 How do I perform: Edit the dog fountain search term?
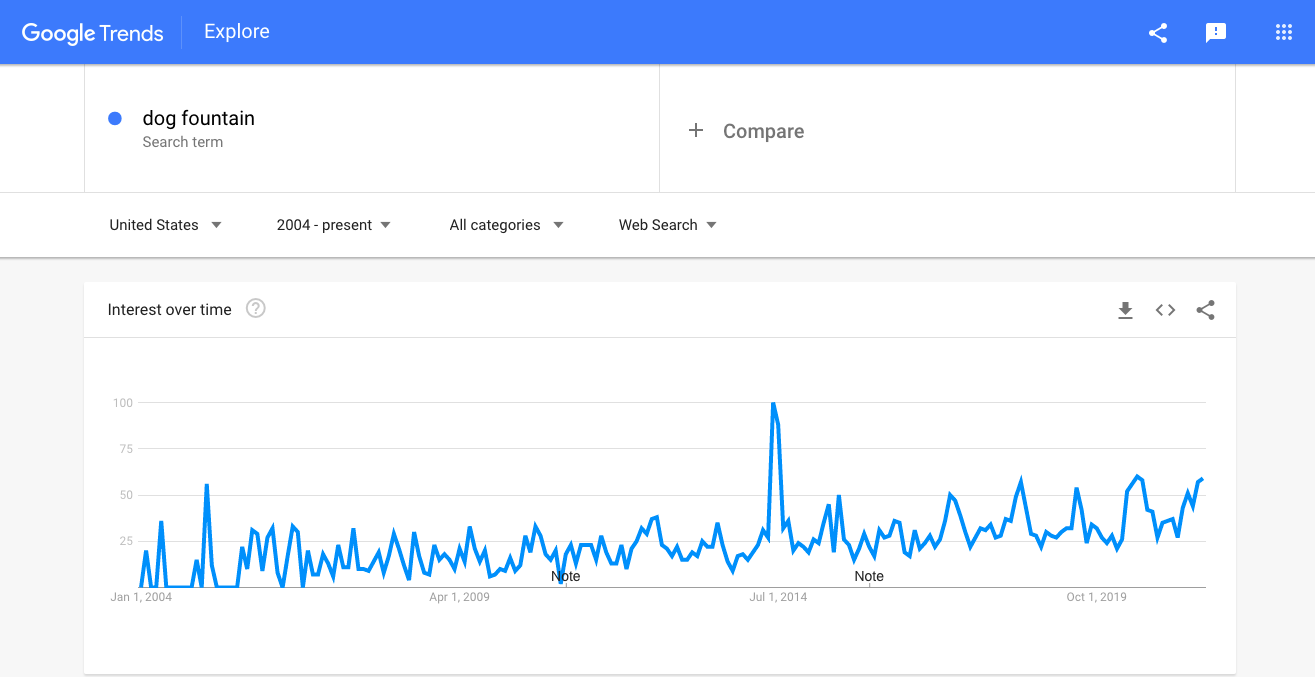[x=198, y=118]
